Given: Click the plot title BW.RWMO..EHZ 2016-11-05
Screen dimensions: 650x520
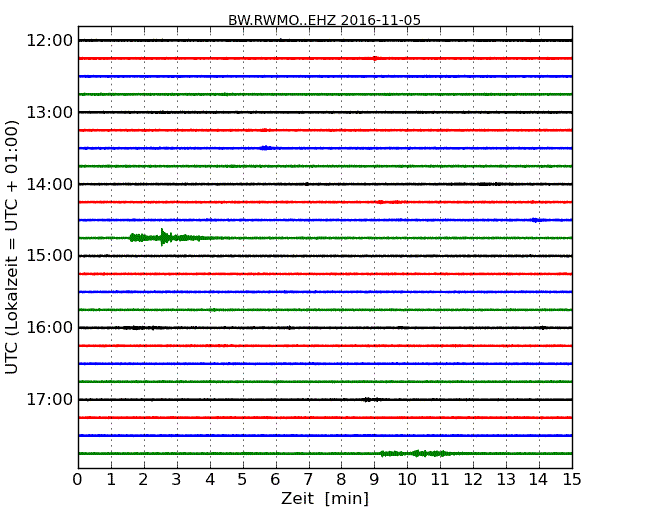Looking at the screenshot, I should click(x=324, y=20).
